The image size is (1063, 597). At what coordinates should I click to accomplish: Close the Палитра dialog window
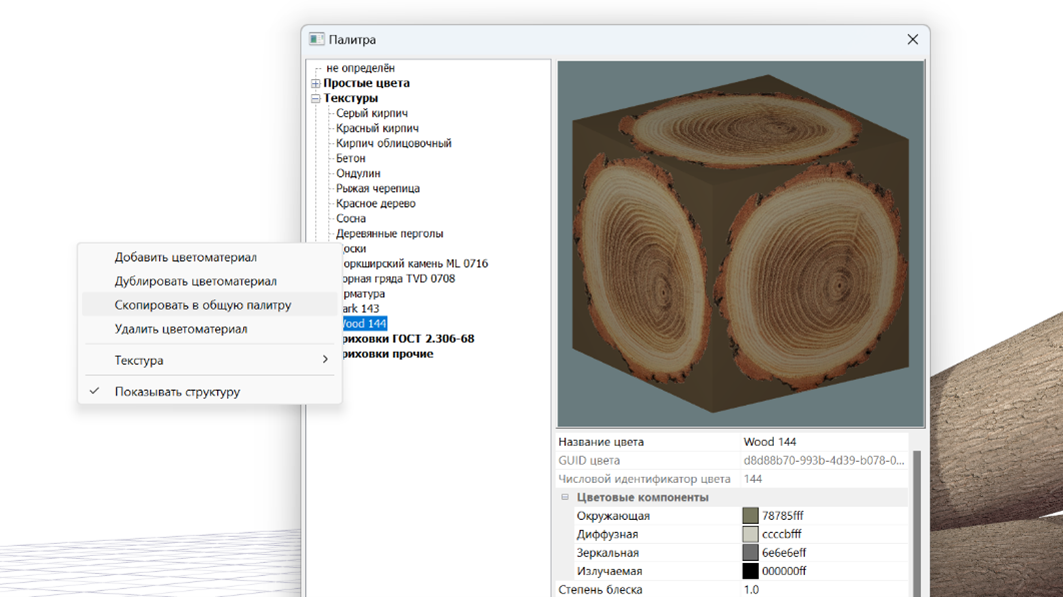pyautogui.click(x=912, y=40)
